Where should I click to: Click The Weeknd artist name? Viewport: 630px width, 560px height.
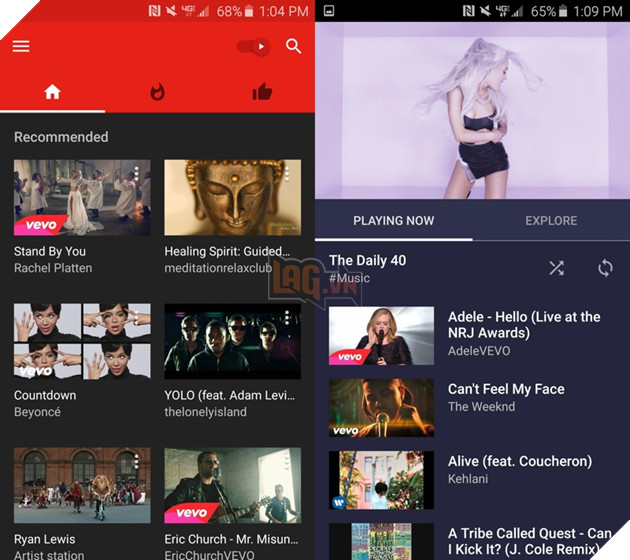481,407
